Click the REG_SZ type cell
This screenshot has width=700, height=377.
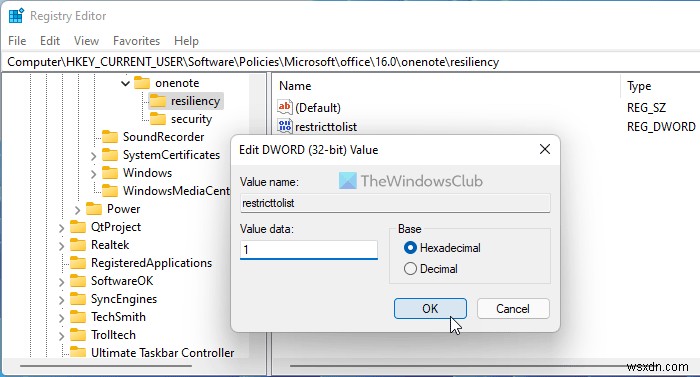646,108
